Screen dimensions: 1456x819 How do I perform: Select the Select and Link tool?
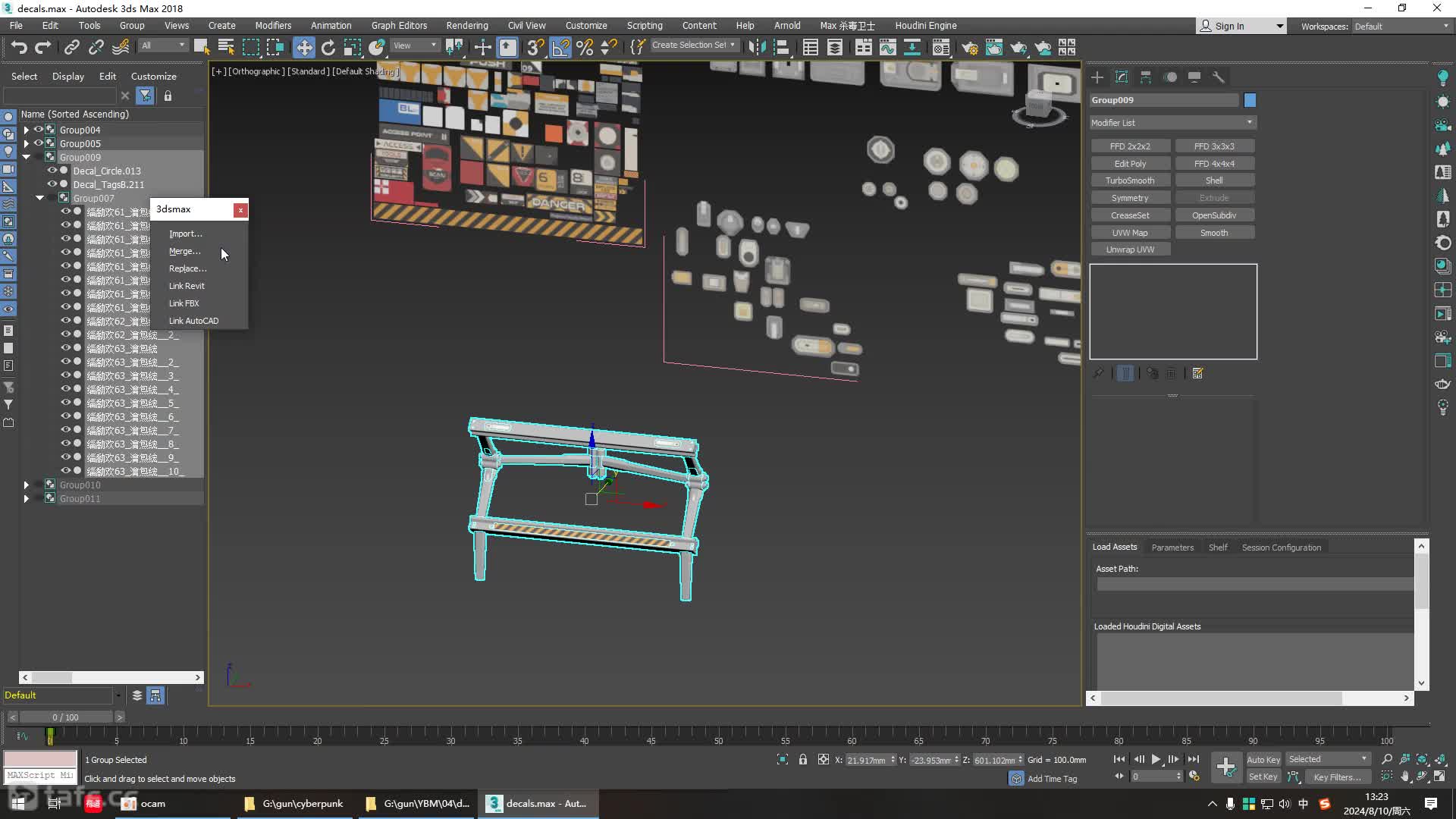coord(71,48)
